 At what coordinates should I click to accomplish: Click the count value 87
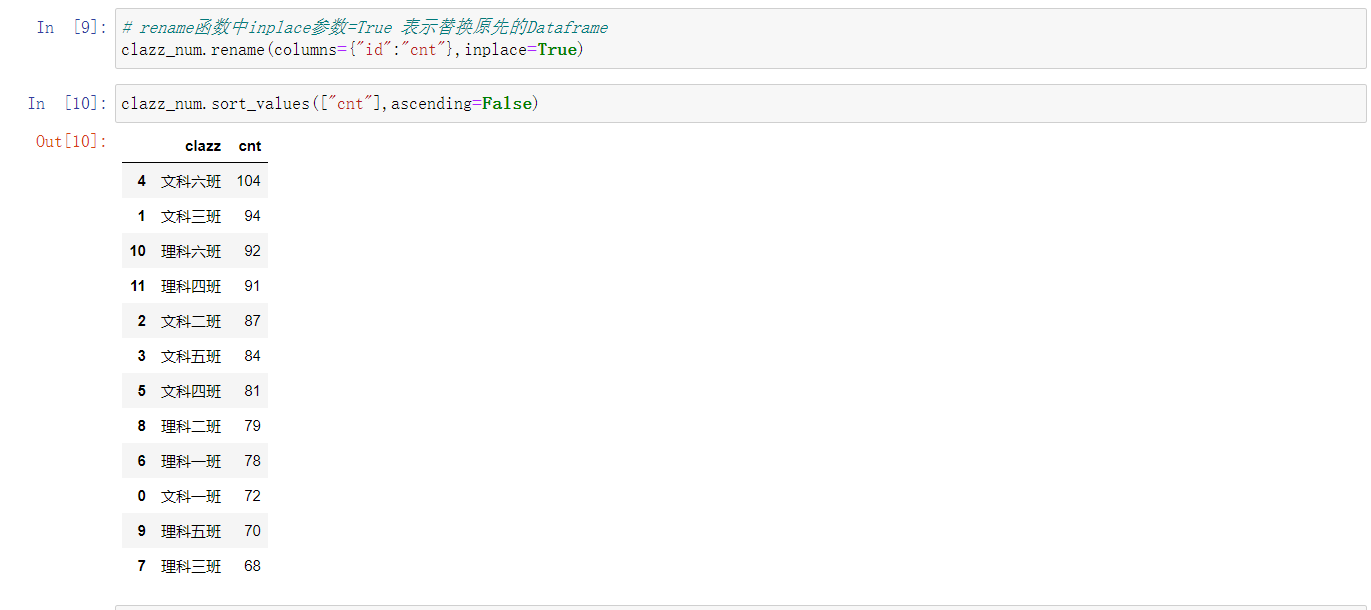tap(252, 321)
